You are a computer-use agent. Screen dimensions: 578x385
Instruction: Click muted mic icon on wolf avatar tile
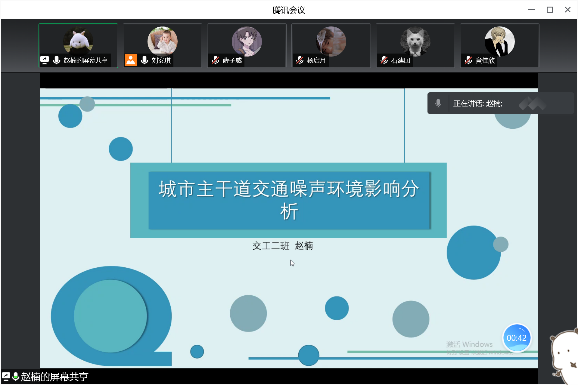384,60
